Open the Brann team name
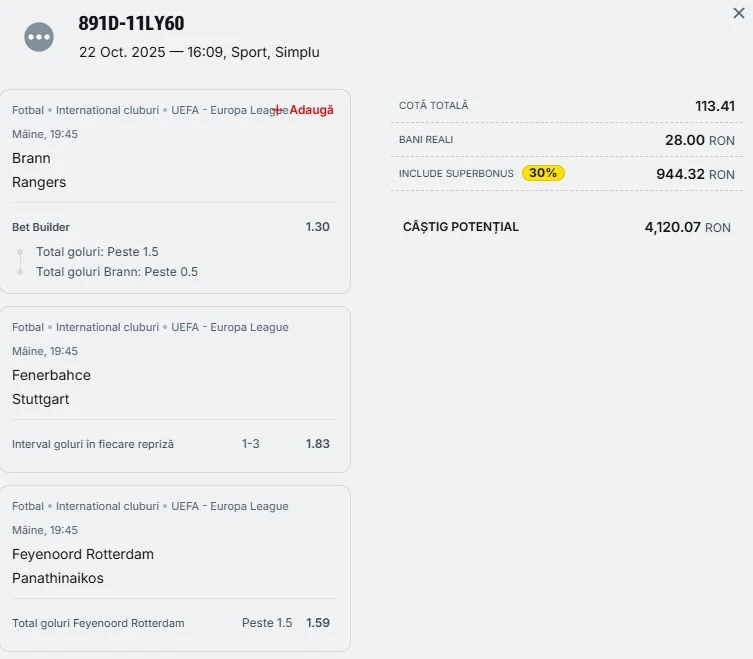Viewport: 753px width, 659px height. pyautogui.click(x=31, y=158)
